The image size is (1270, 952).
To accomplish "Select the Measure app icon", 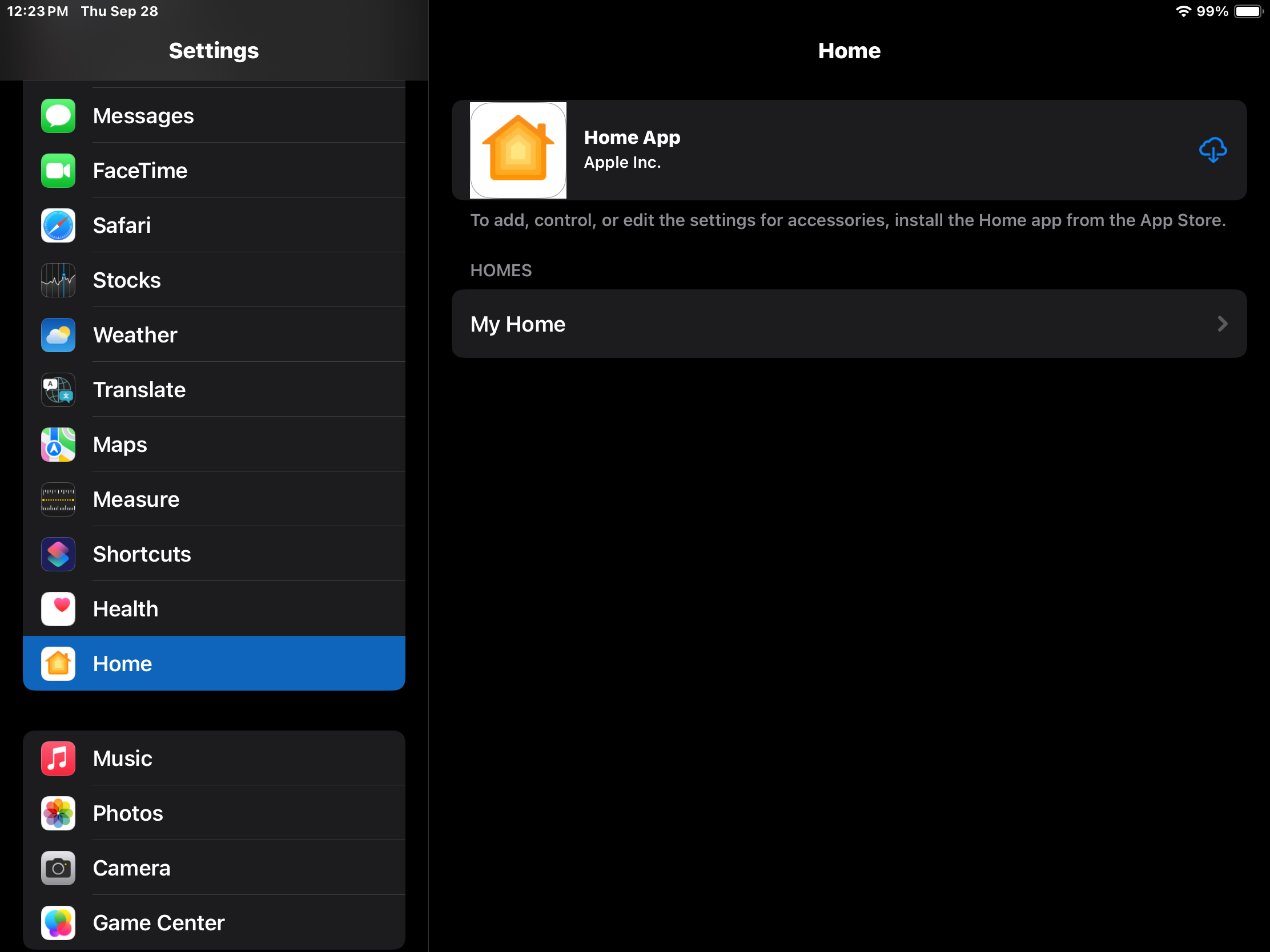I will (x=58, y=499).
